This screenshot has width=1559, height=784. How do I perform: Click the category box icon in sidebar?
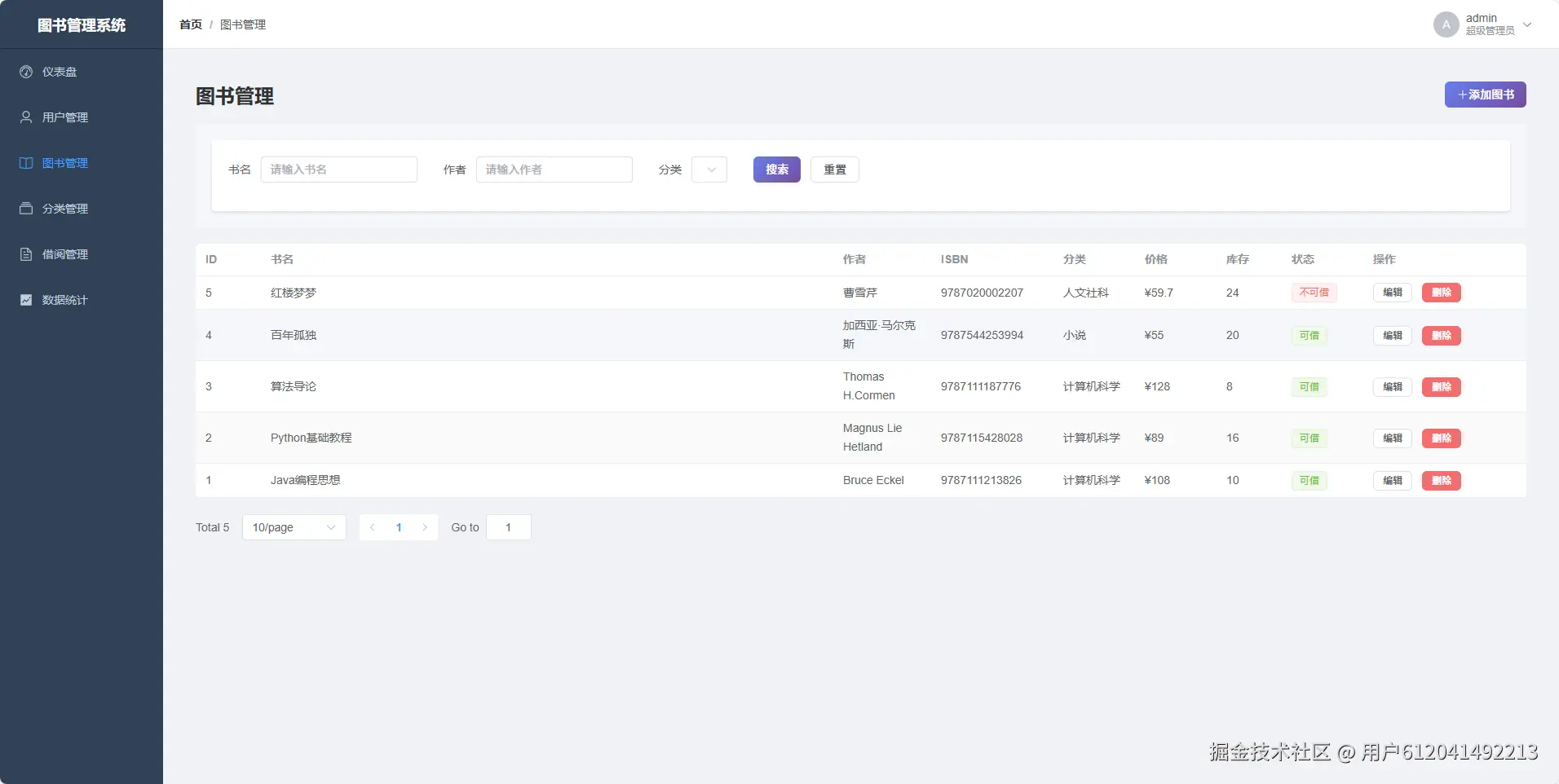[26, 209]
